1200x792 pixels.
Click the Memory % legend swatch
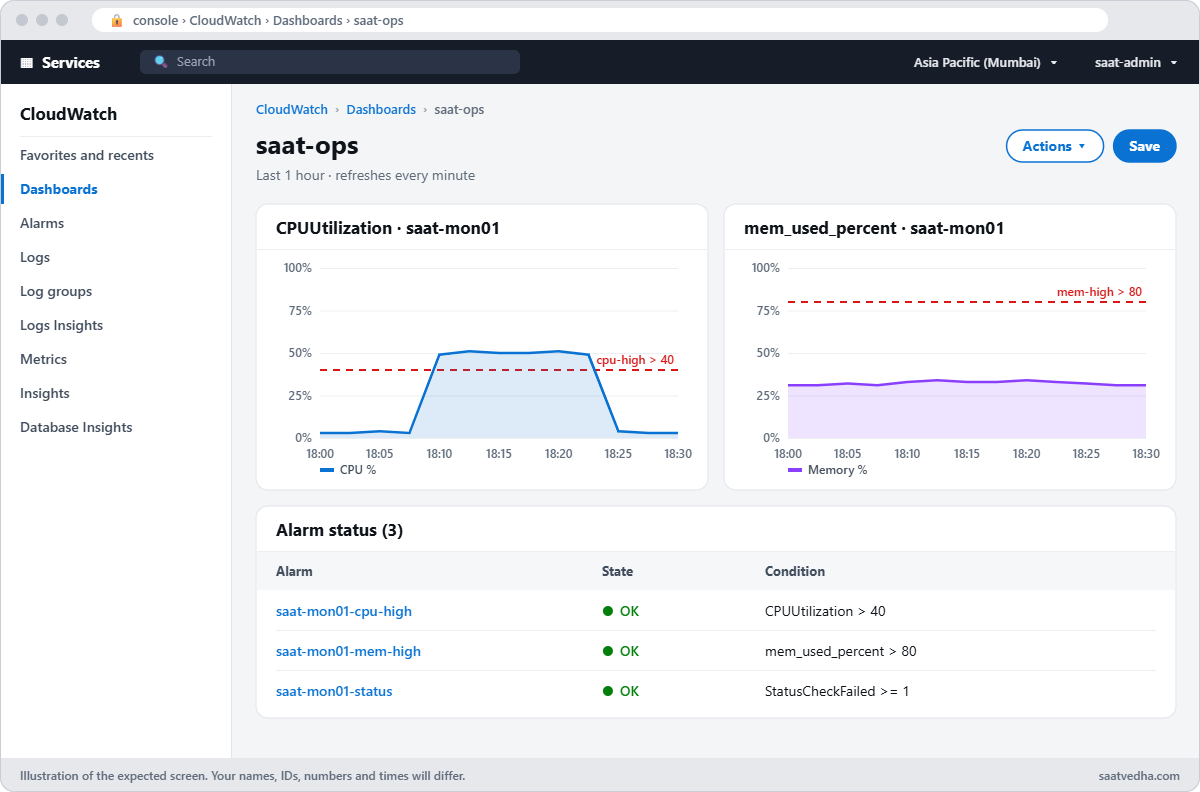(795, 470)
